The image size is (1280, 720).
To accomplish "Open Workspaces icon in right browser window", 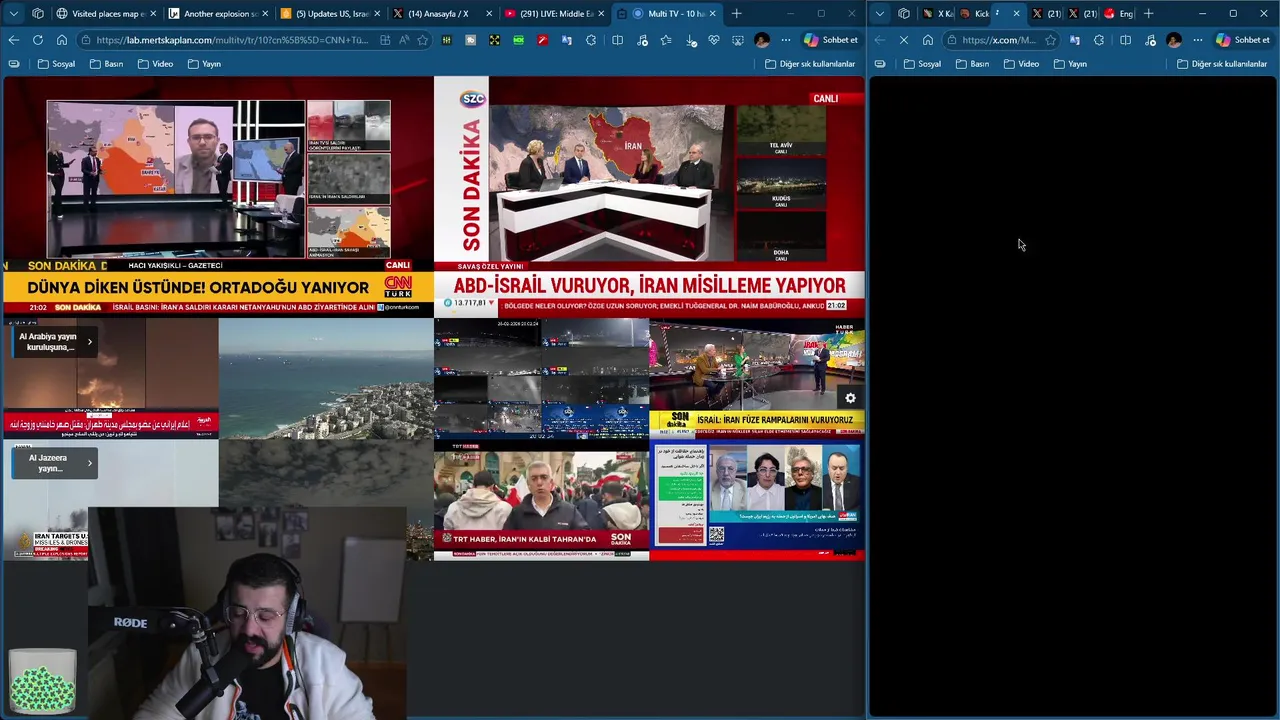I will point(904,13).
